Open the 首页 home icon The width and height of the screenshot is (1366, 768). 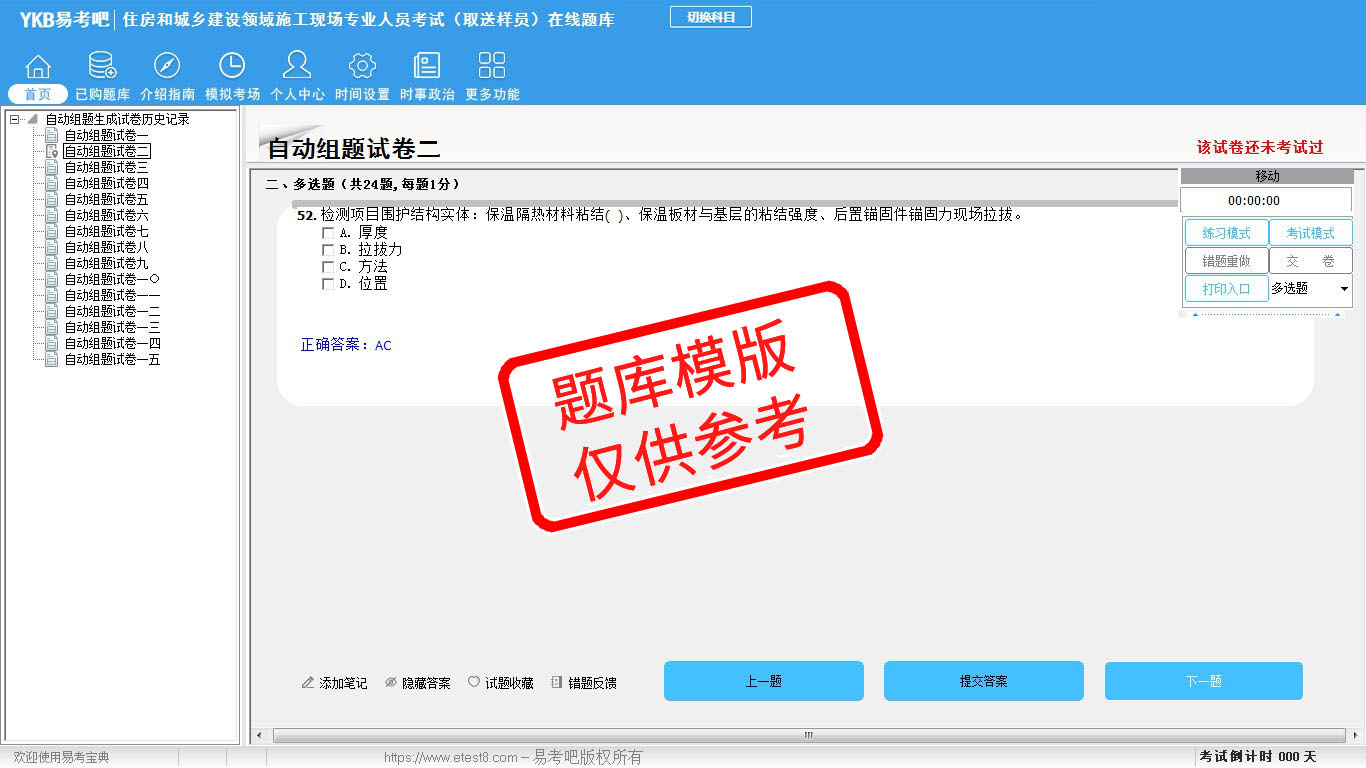(38, 66)
